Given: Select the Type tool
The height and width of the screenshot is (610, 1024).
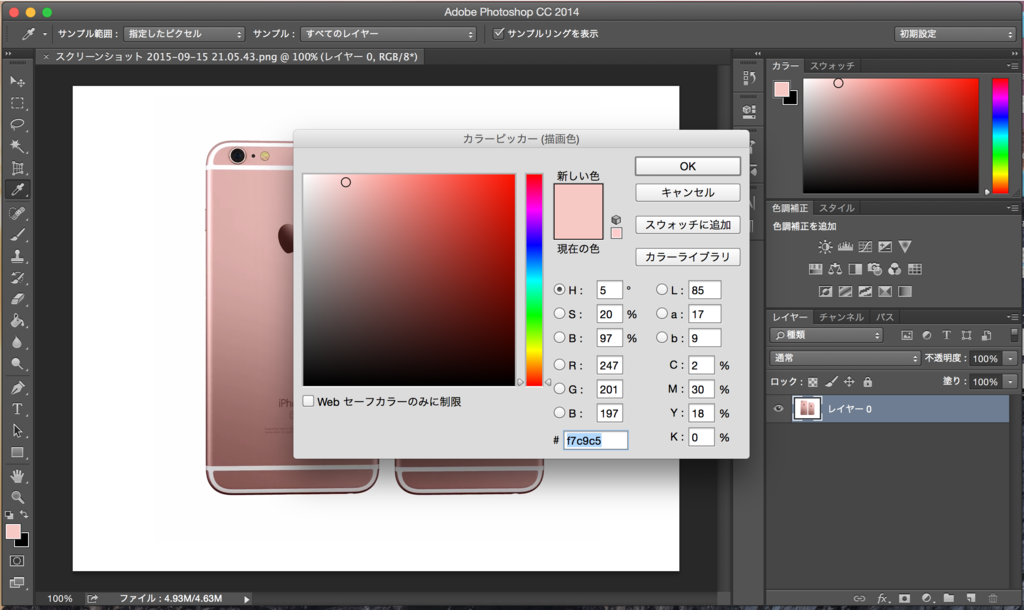Looking at the screenshot, I should (x=18, y=409).
